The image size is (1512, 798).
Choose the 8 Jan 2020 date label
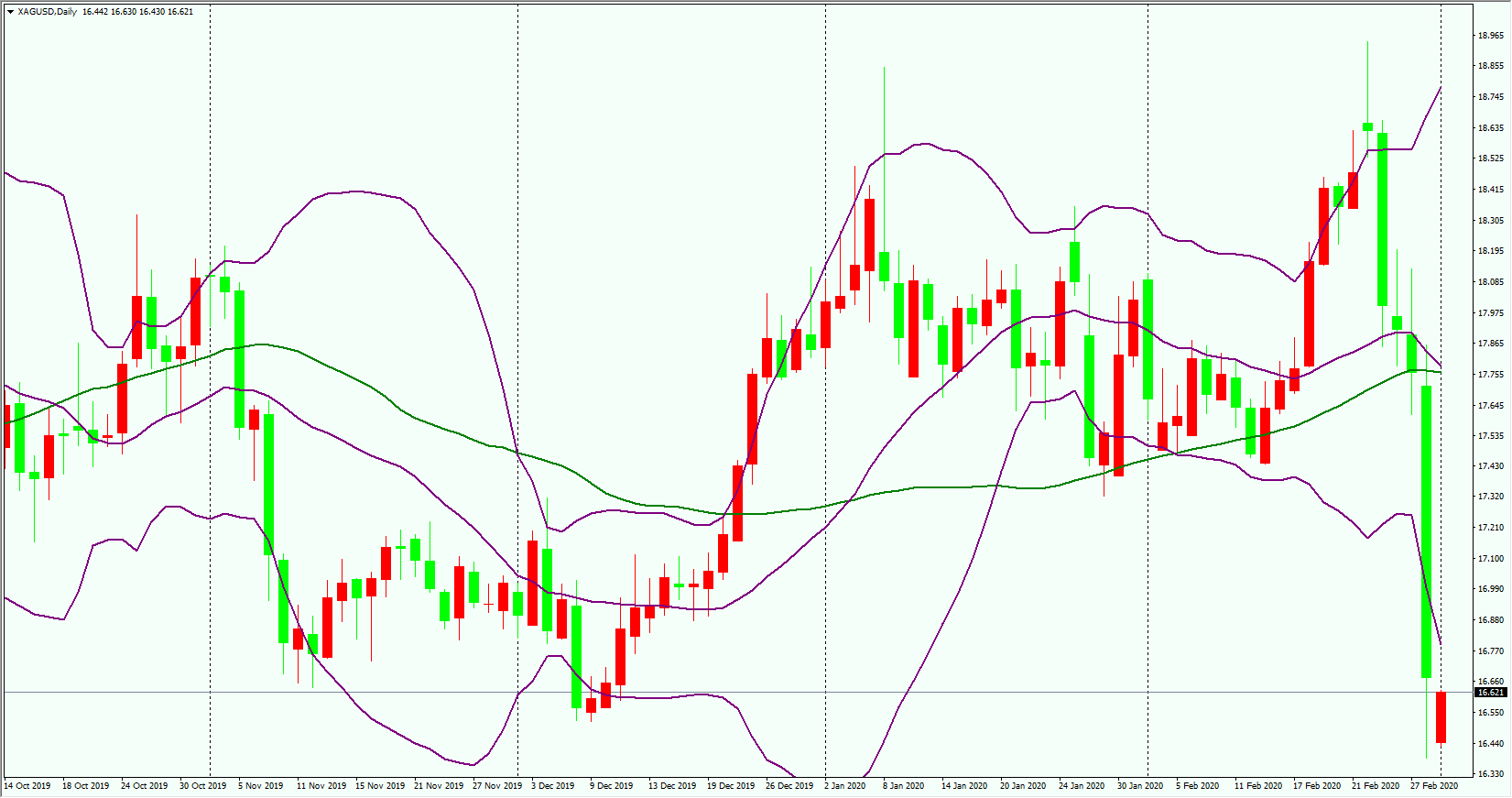click(x=904, y=786)
